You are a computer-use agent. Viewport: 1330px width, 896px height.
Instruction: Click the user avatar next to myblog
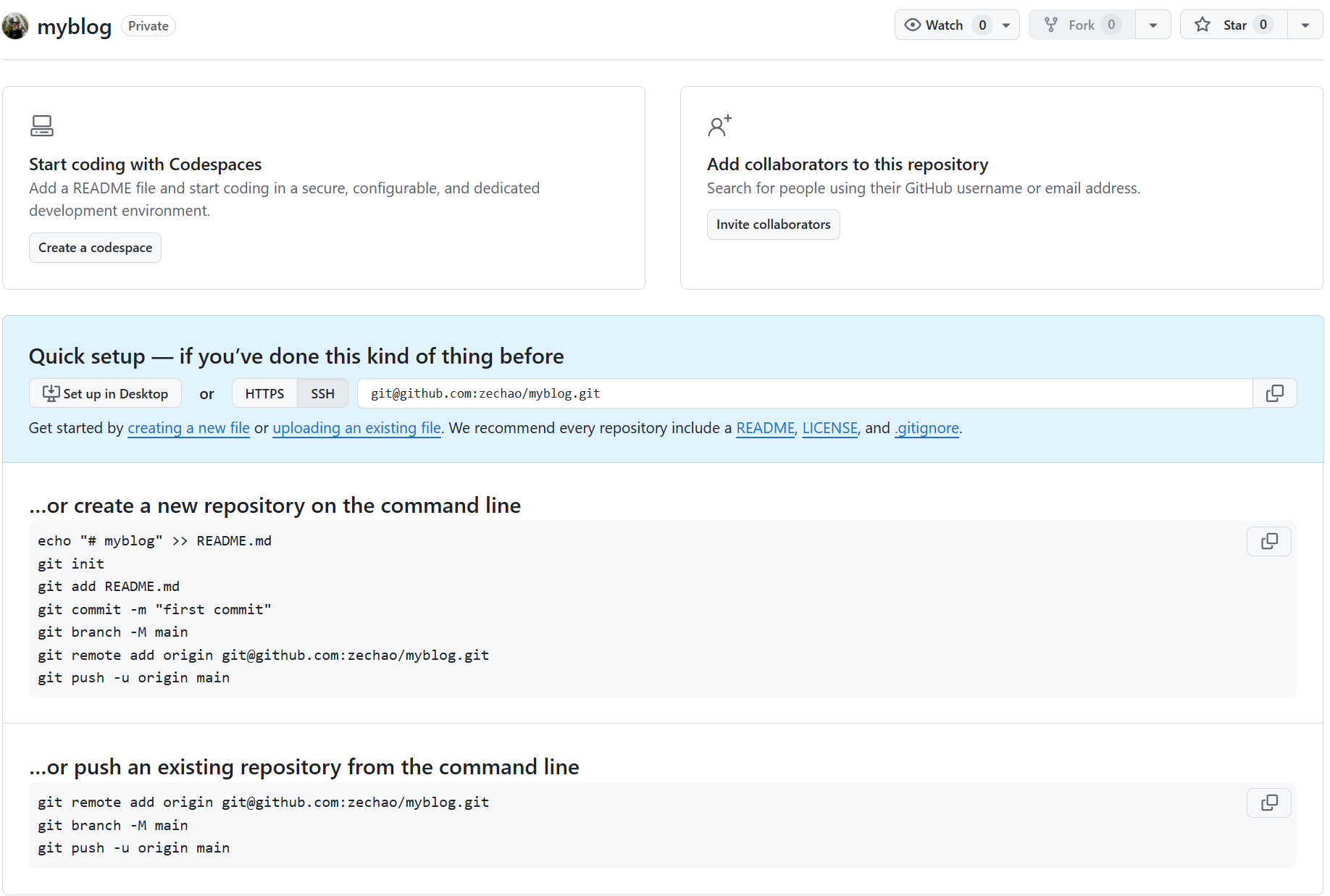pos(15,26)
